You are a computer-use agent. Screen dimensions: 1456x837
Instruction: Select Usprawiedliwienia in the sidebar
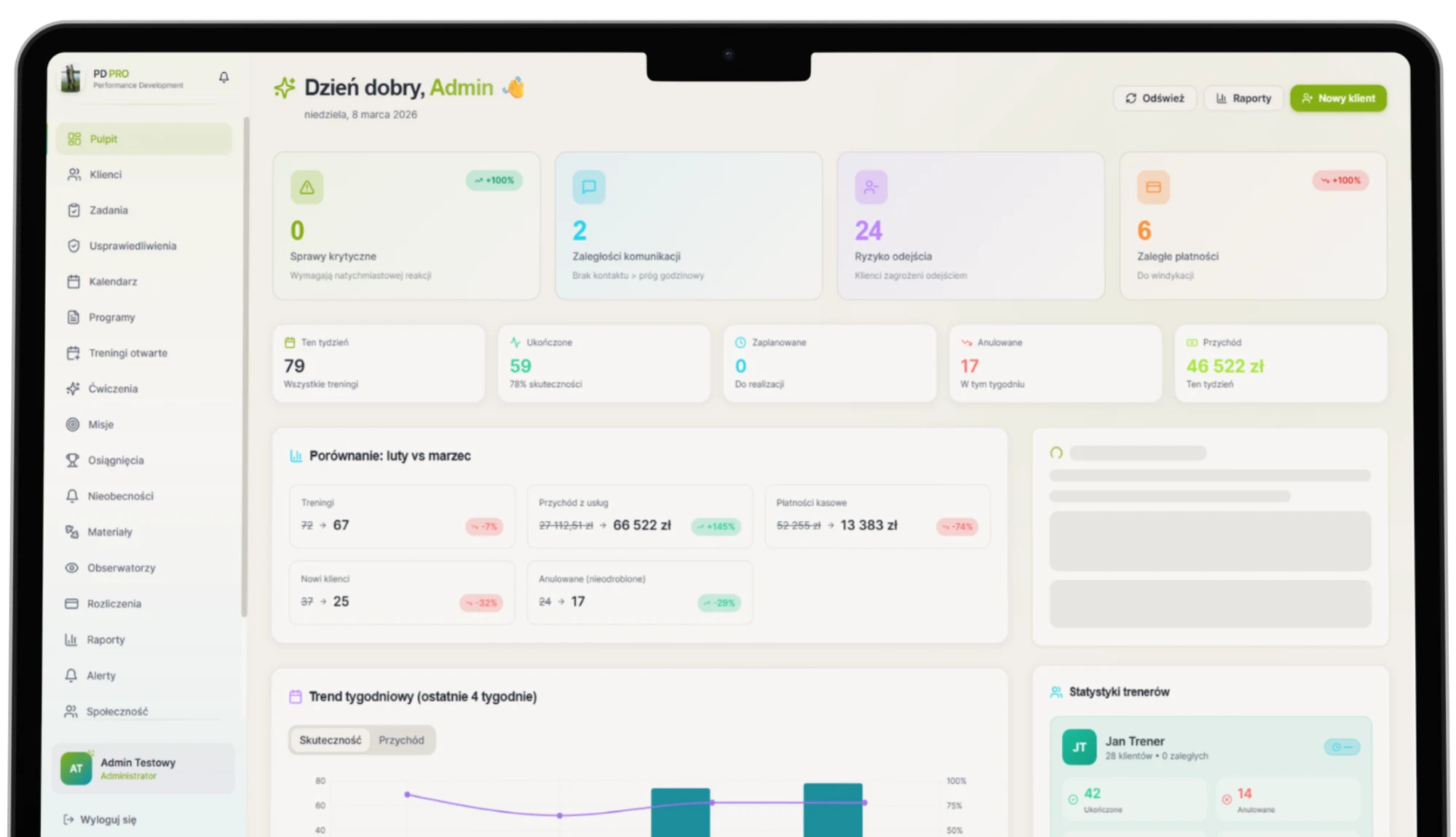coord(144,246)
